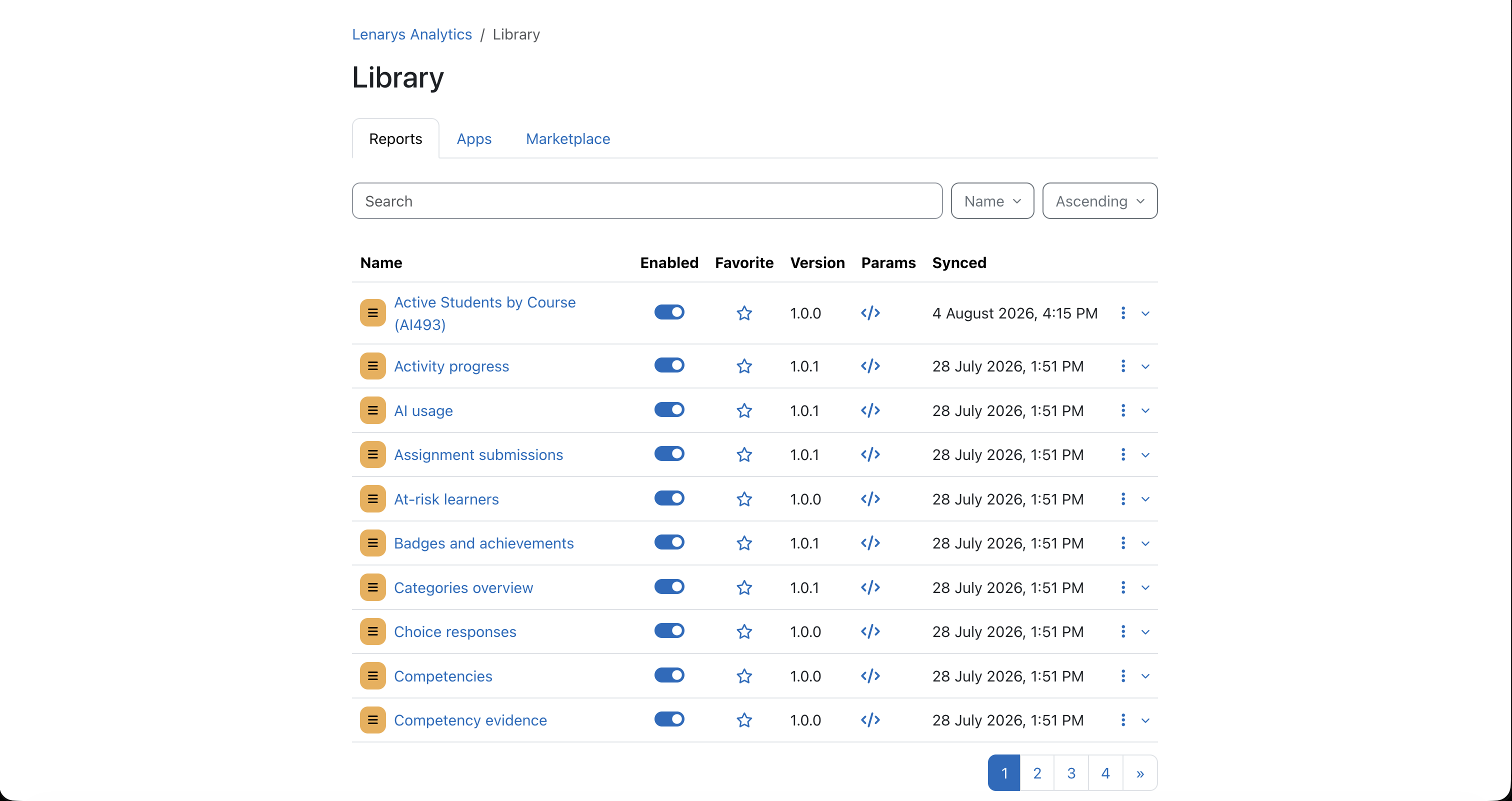The height and width of the screenshot is (801, 1512).
Task: Go to next page with » arrow
Action: [1140, 773]
